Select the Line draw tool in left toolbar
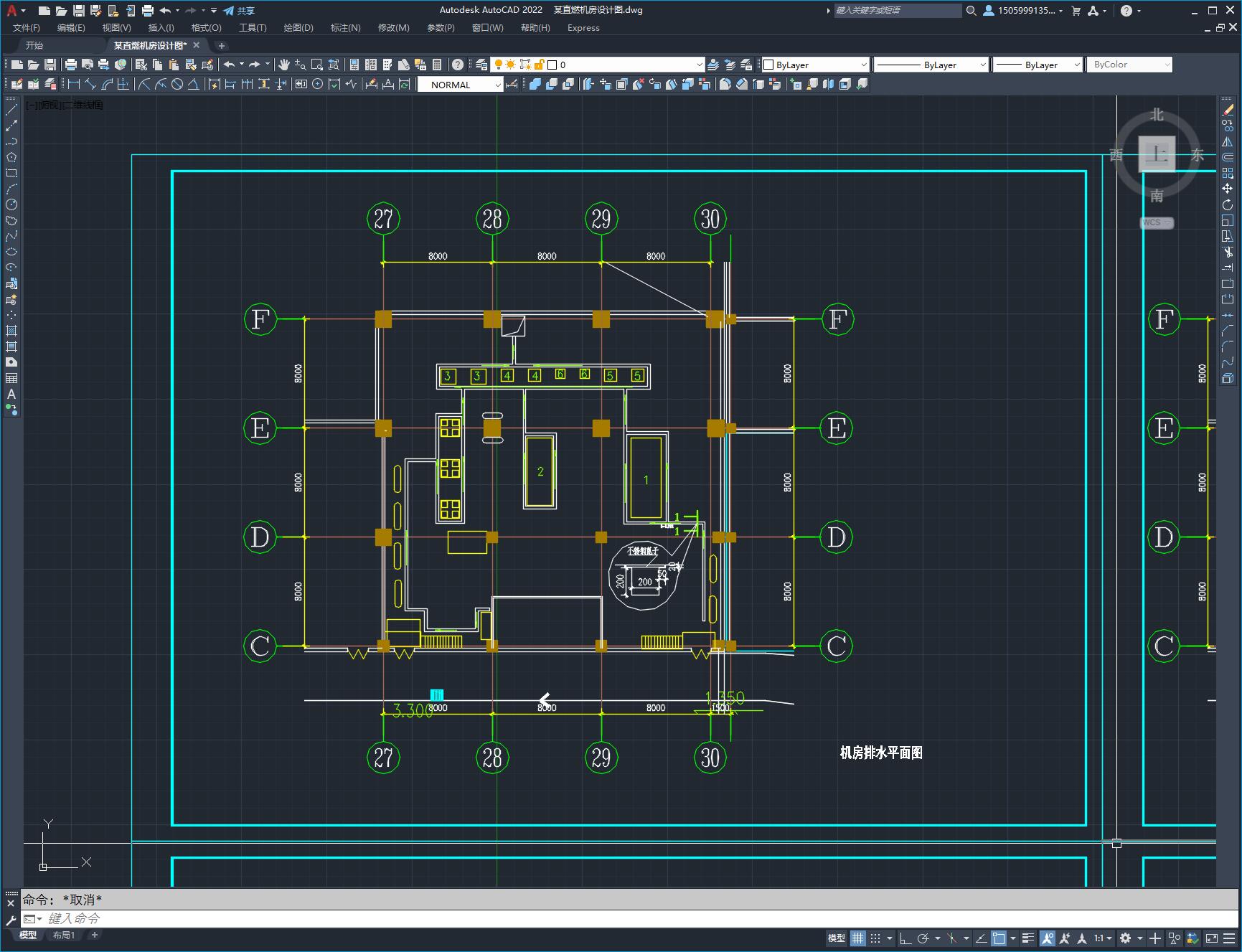The width and height of the screenshot is (1242, 952). pyautogui.click(x=11, y=110)
